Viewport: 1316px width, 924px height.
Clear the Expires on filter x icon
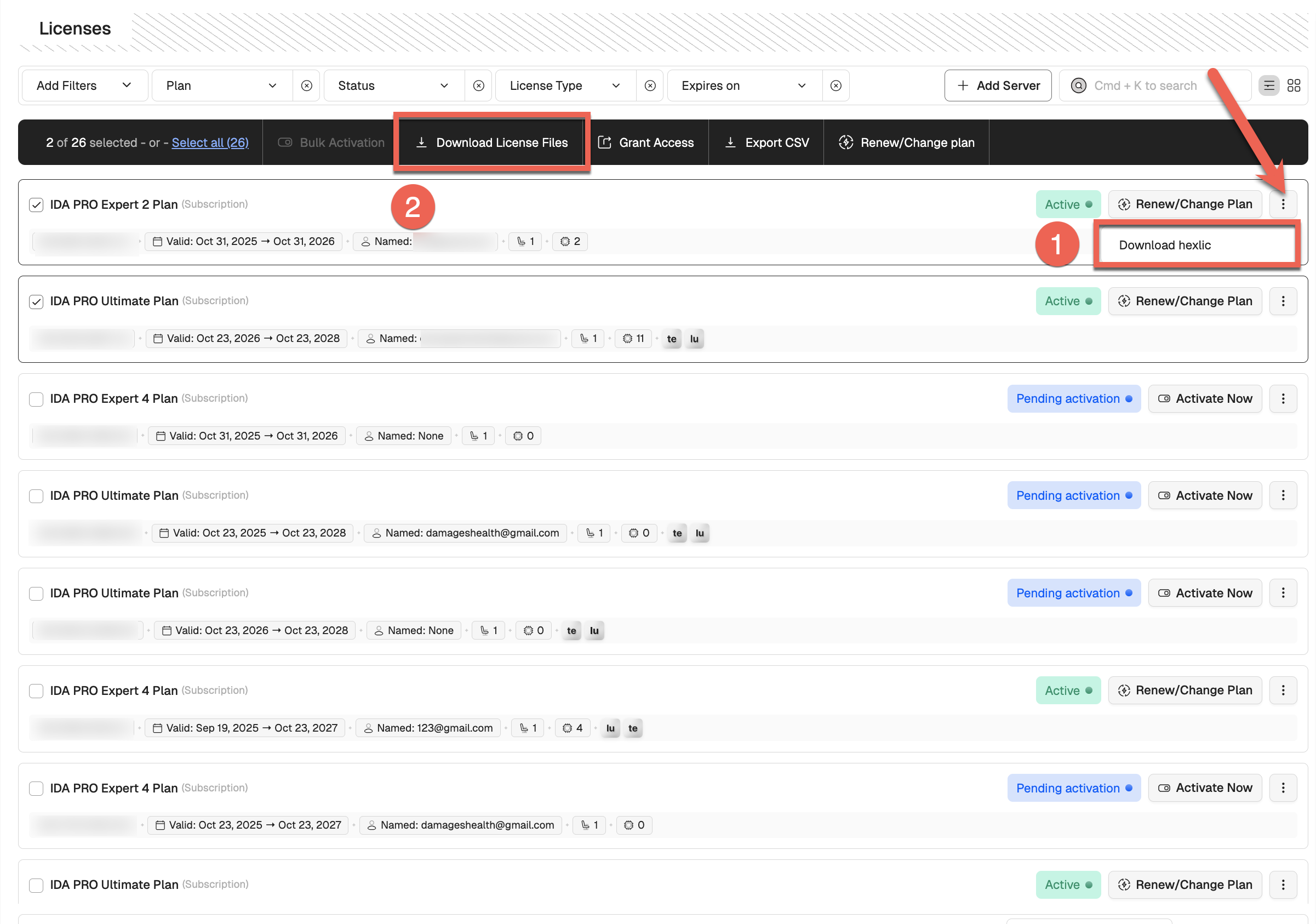pyautogui.click(x=836, y=85)
